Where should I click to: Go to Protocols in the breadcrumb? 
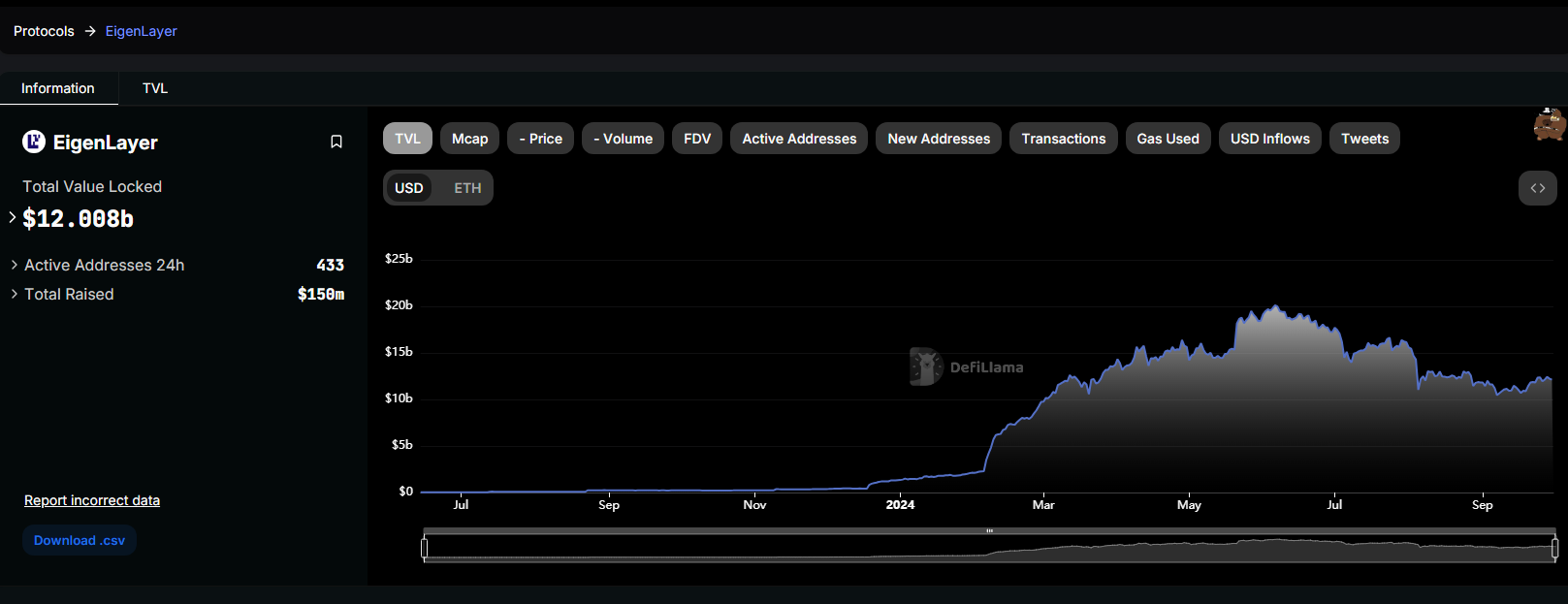pyautogui.click(x=44, y=31)
